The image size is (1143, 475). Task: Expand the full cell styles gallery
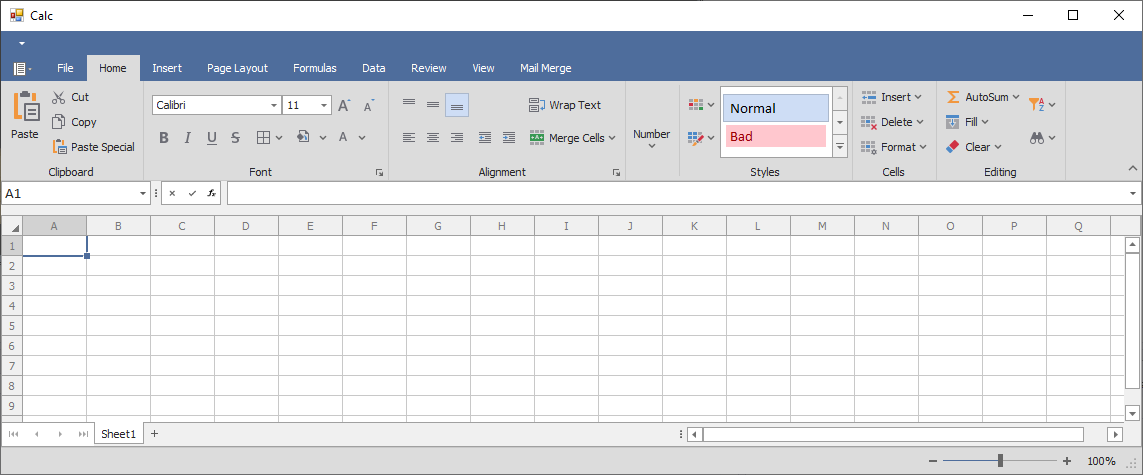(x=840, y=146)
